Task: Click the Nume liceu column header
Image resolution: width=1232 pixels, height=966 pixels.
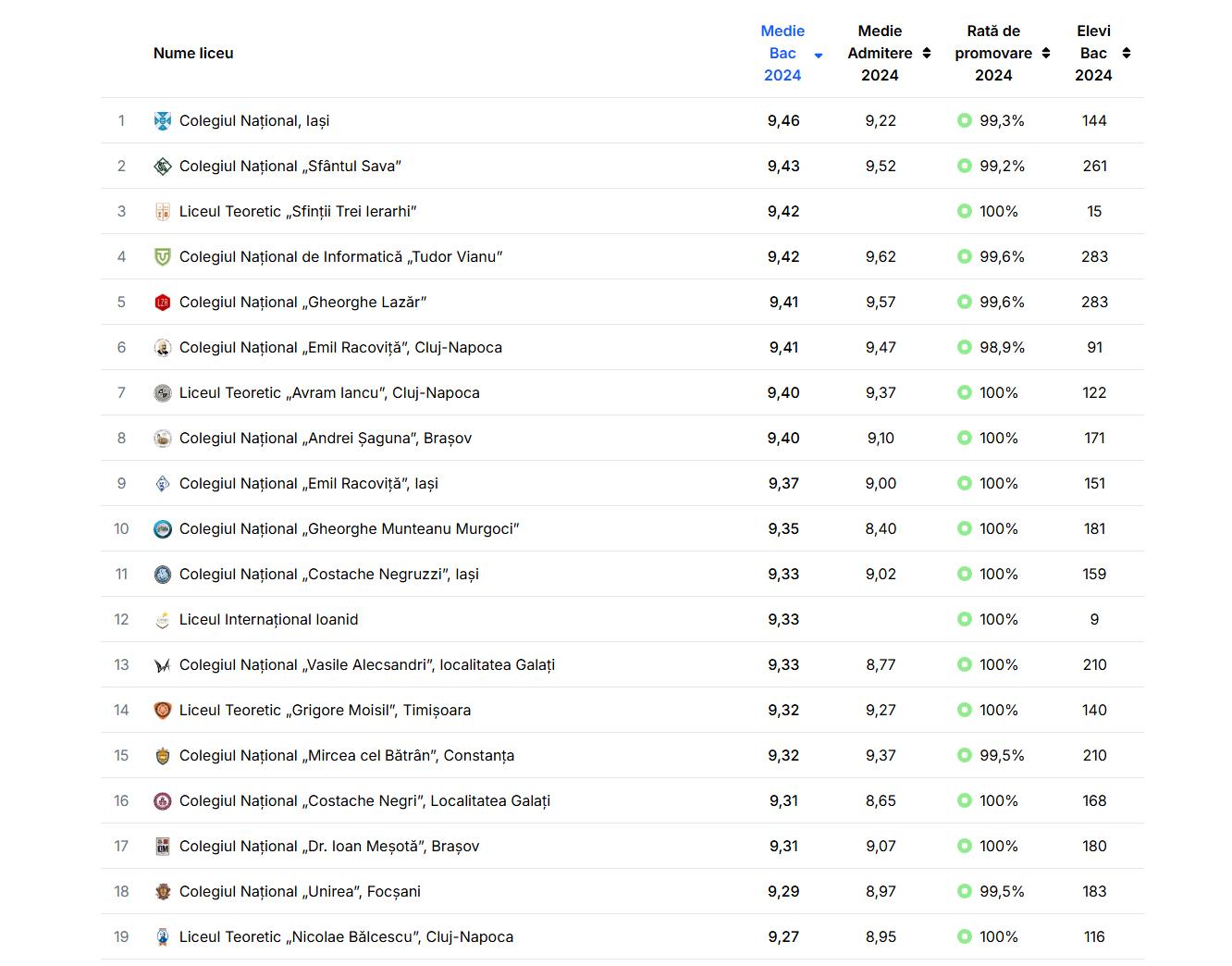Action: pos(193,54)
